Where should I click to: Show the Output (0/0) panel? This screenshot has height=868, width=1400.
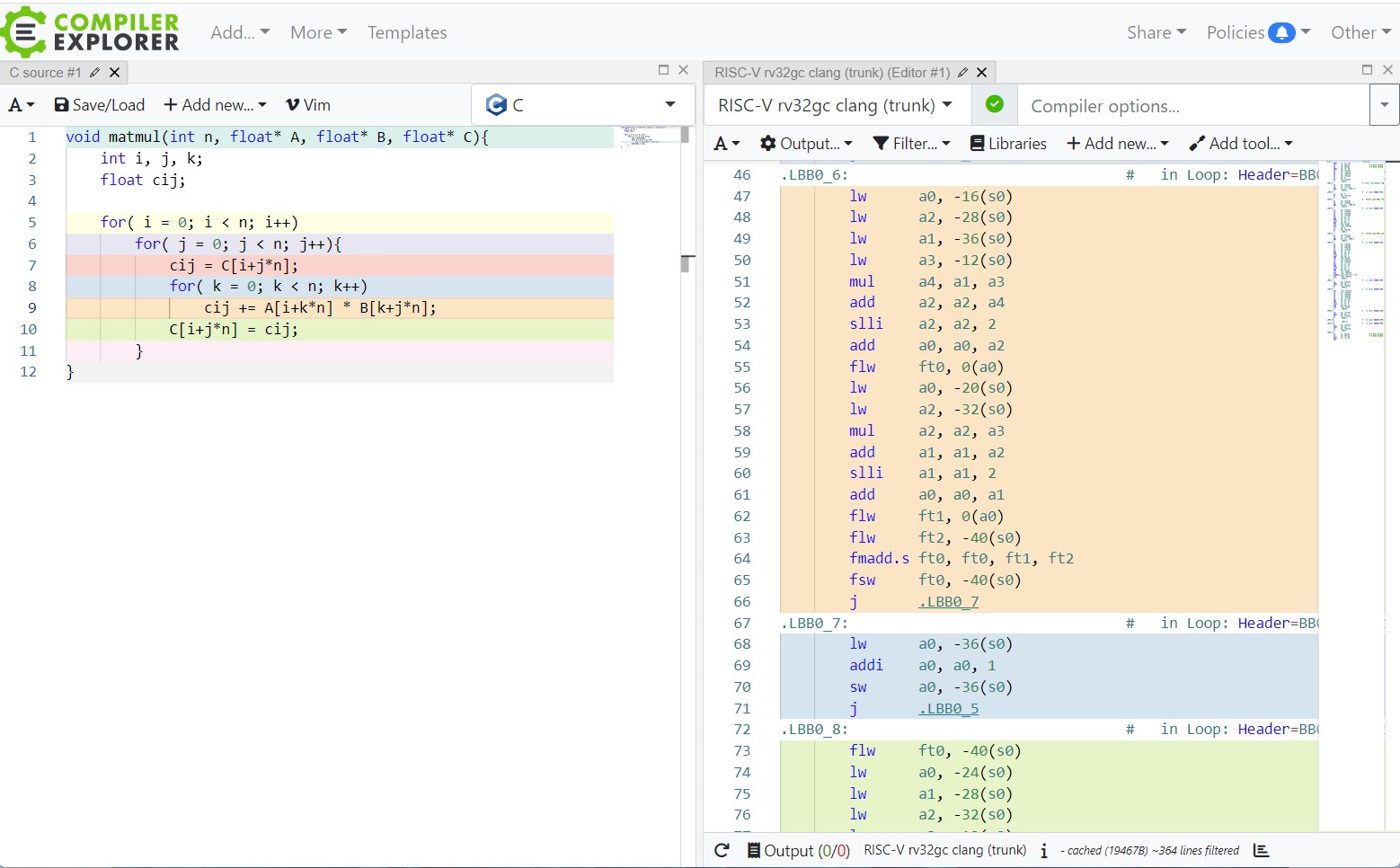click(x=798, y=850)
